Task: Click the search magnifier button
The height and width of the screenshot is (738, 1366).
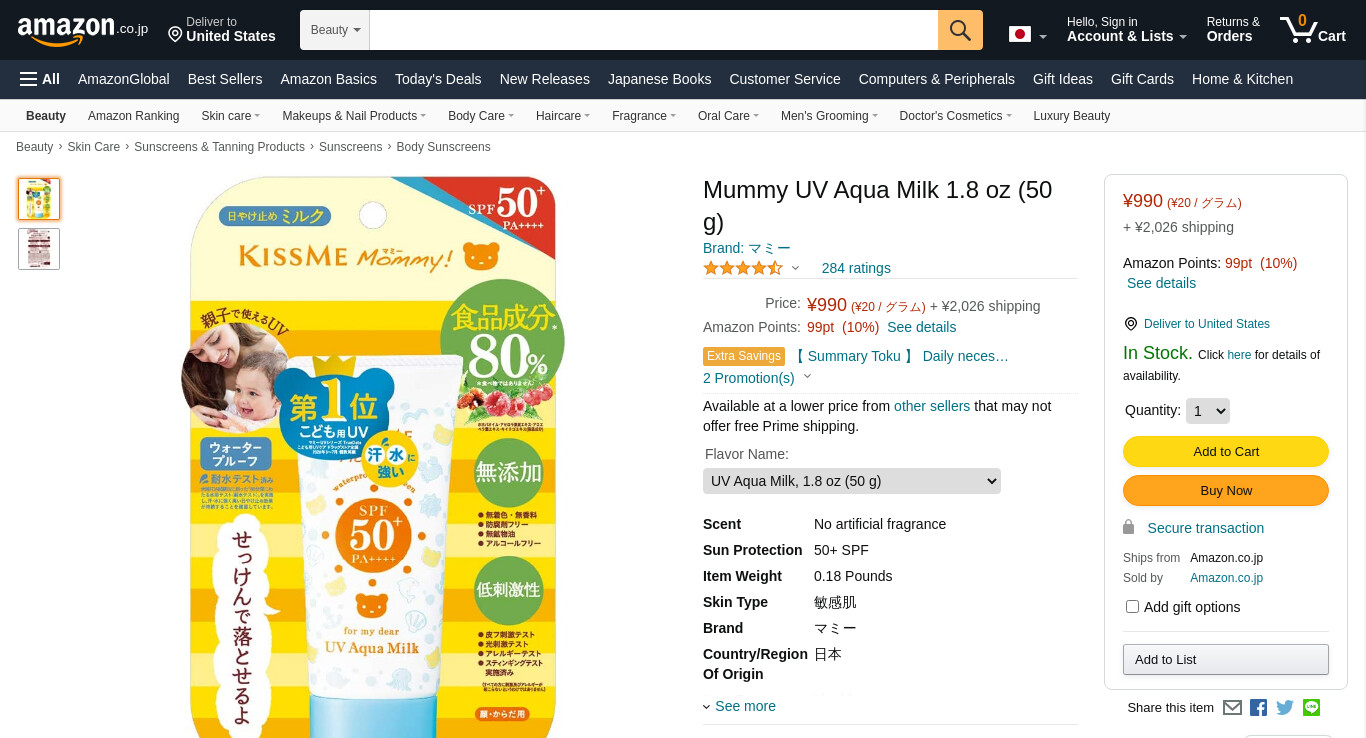Action: point(960,30)
